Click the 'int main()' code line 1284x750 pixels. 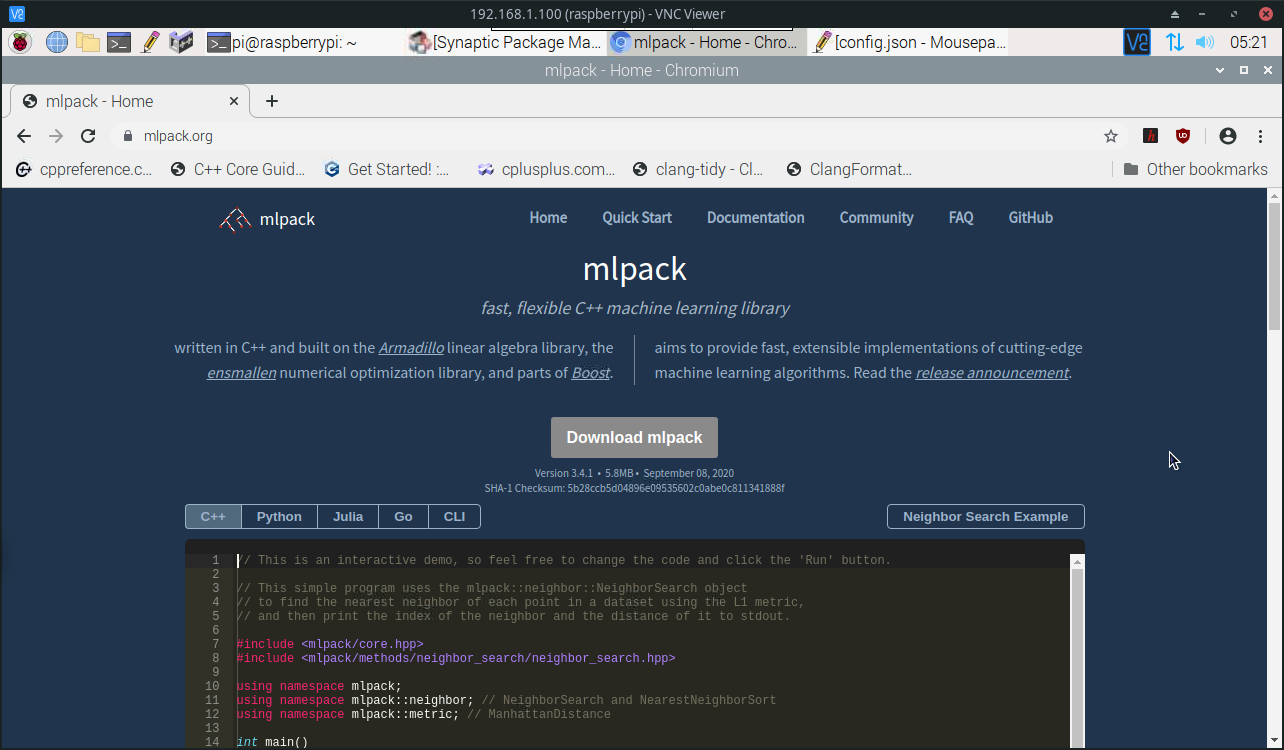(272, 742)
